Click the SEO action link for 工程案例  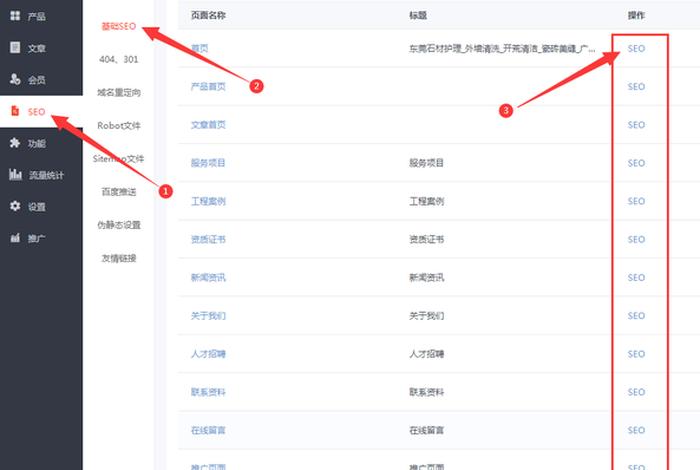click(x=636, y=201)
